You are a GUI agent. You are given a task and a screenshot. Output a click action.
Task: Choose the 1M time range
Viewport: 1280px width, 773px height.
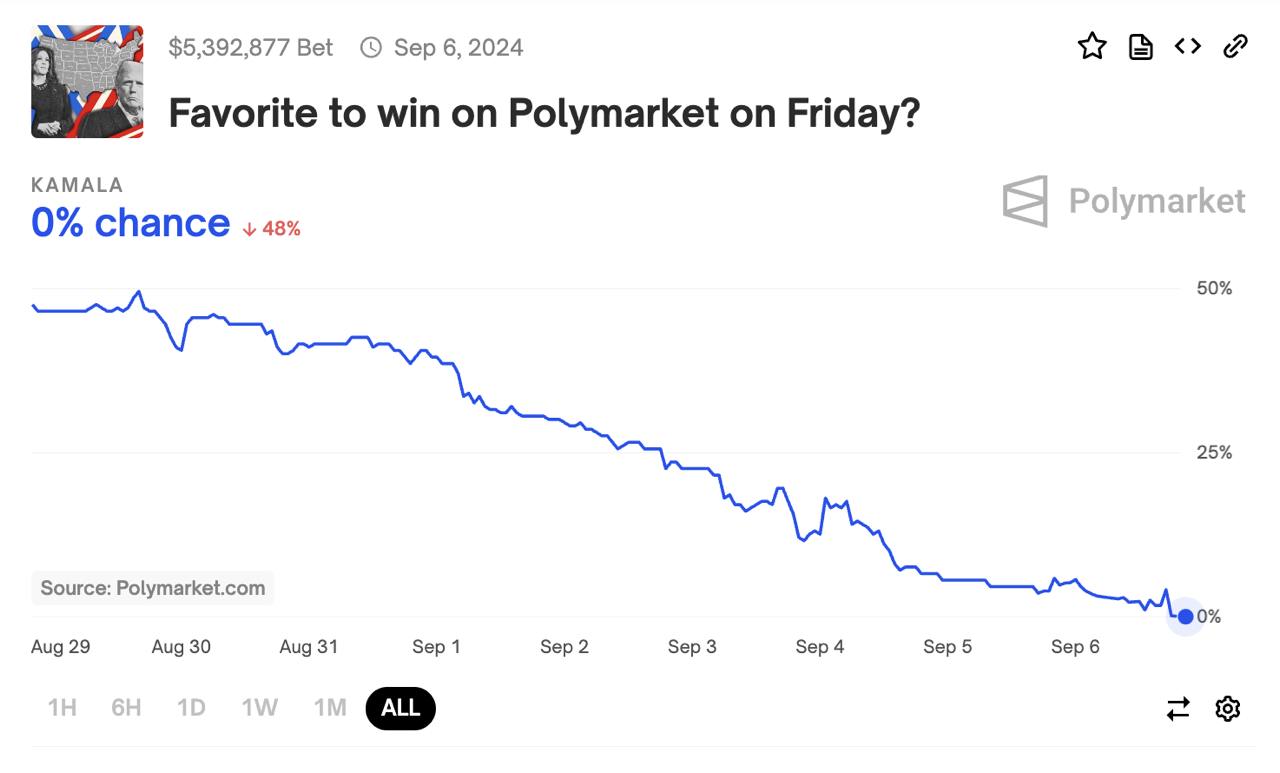(x=330, y=708)
